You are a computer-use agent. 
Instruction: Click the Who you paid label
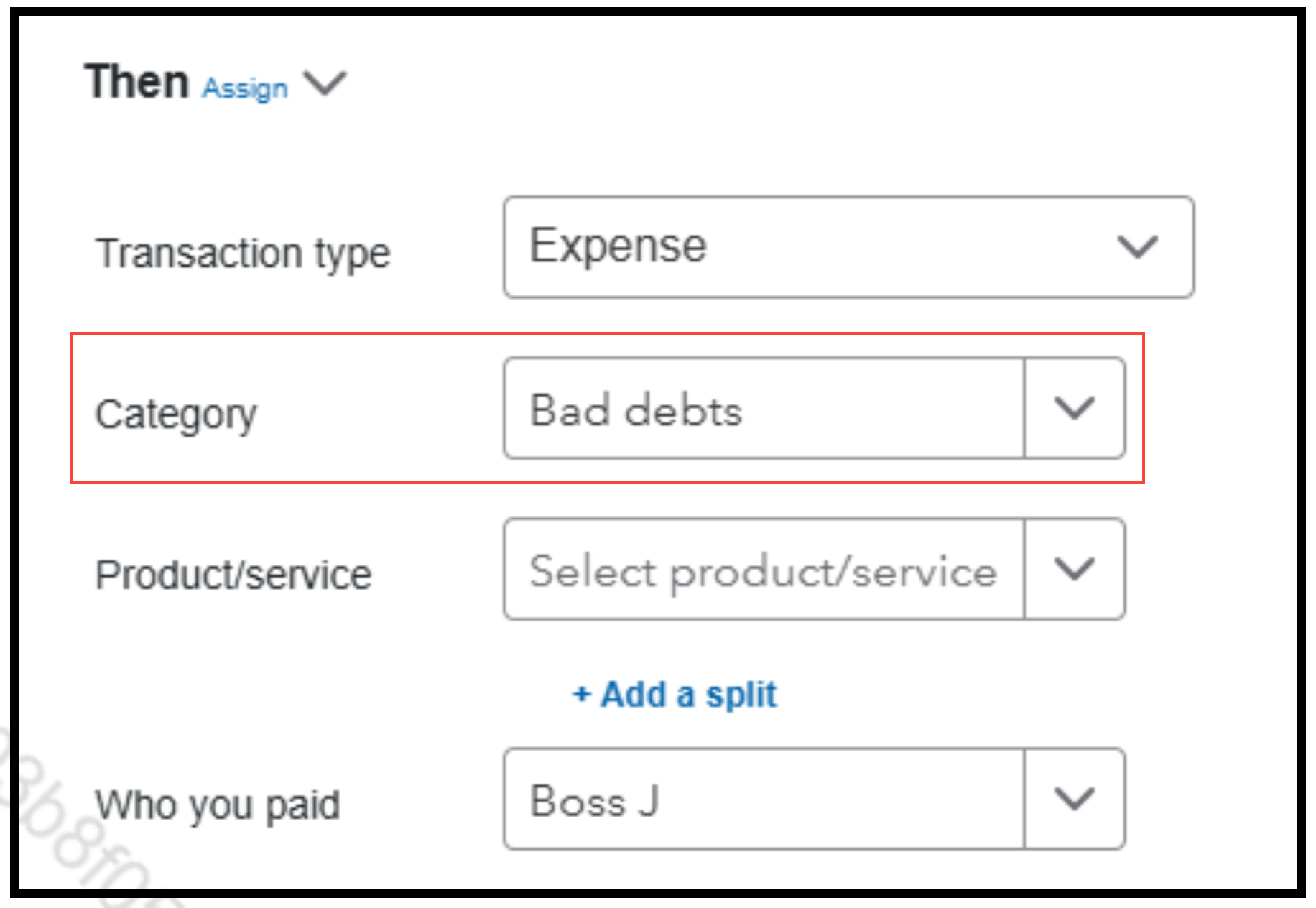pyautogui.click(x=218, y=805)
